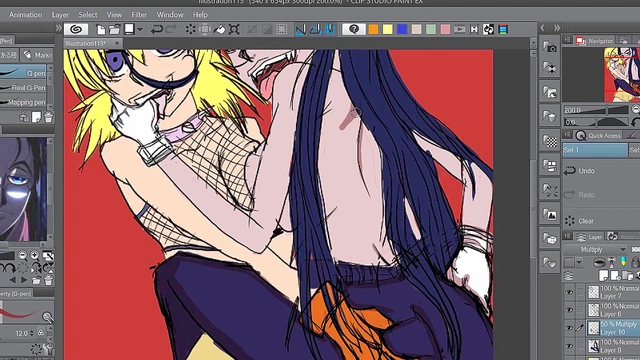Hide Layer 6 via its eye icon
This screenshot has height=360, width=640.
[569, 310]
